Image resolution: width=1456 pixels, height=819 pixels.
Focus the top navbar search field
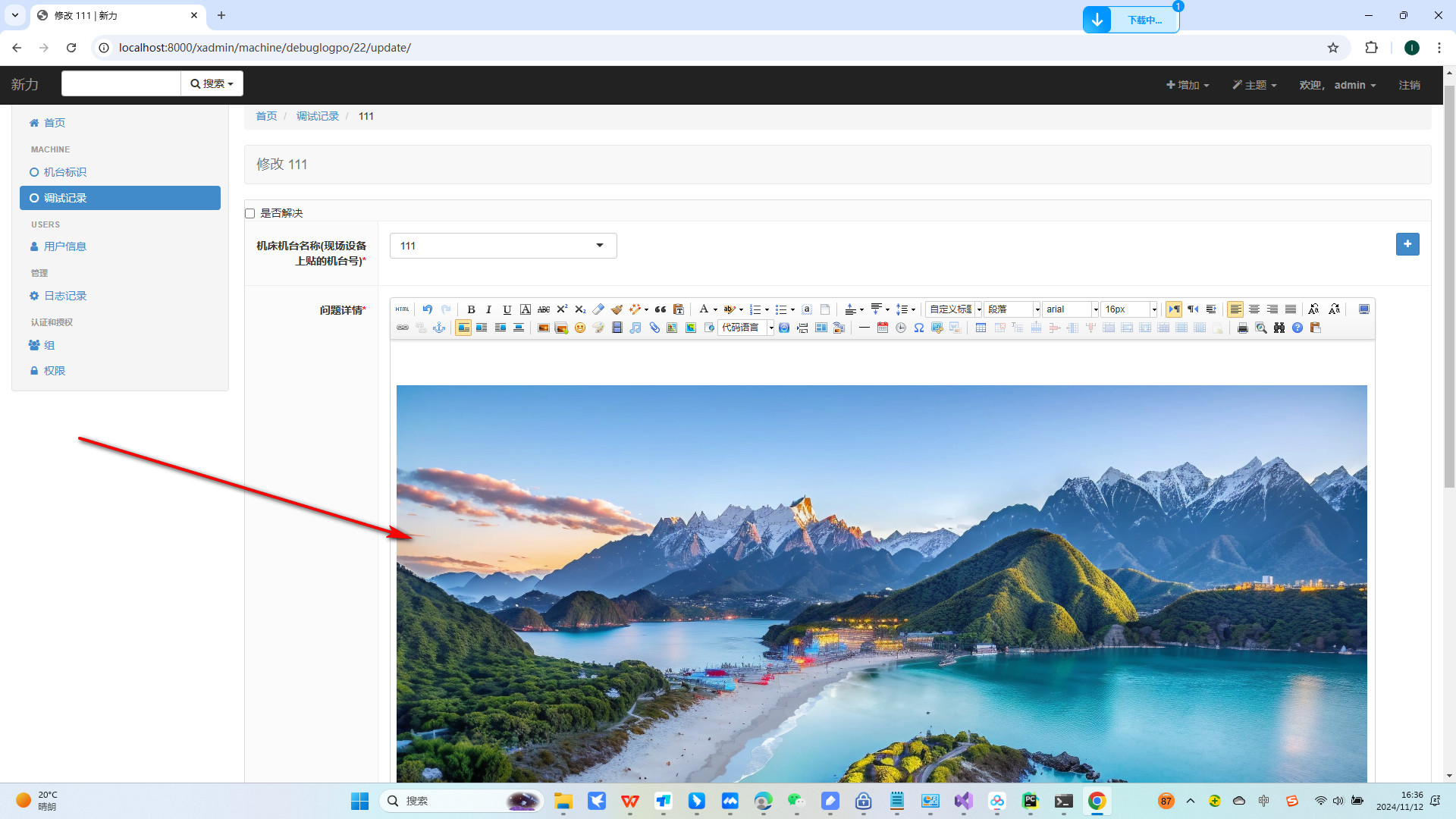pos(121,83)
